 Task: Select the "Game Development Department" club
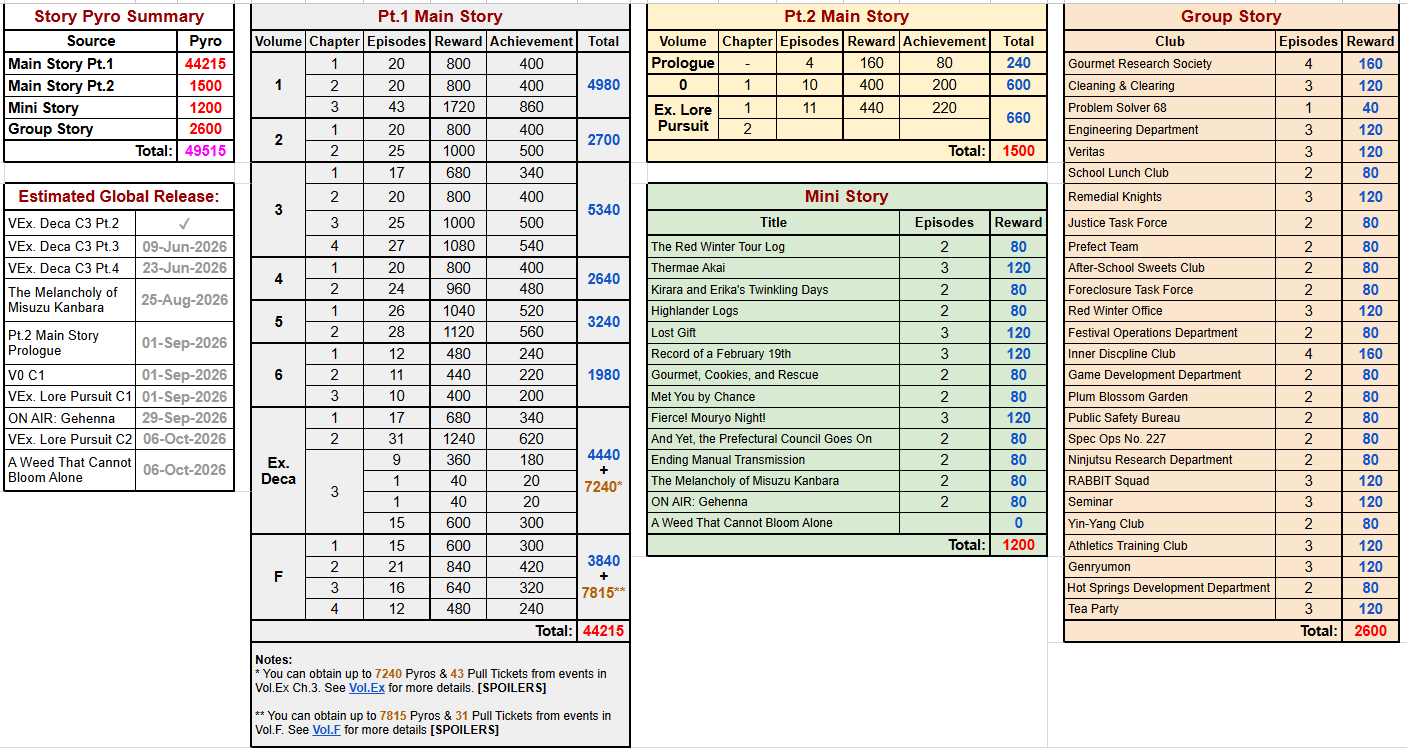(x=1155, y=375)
